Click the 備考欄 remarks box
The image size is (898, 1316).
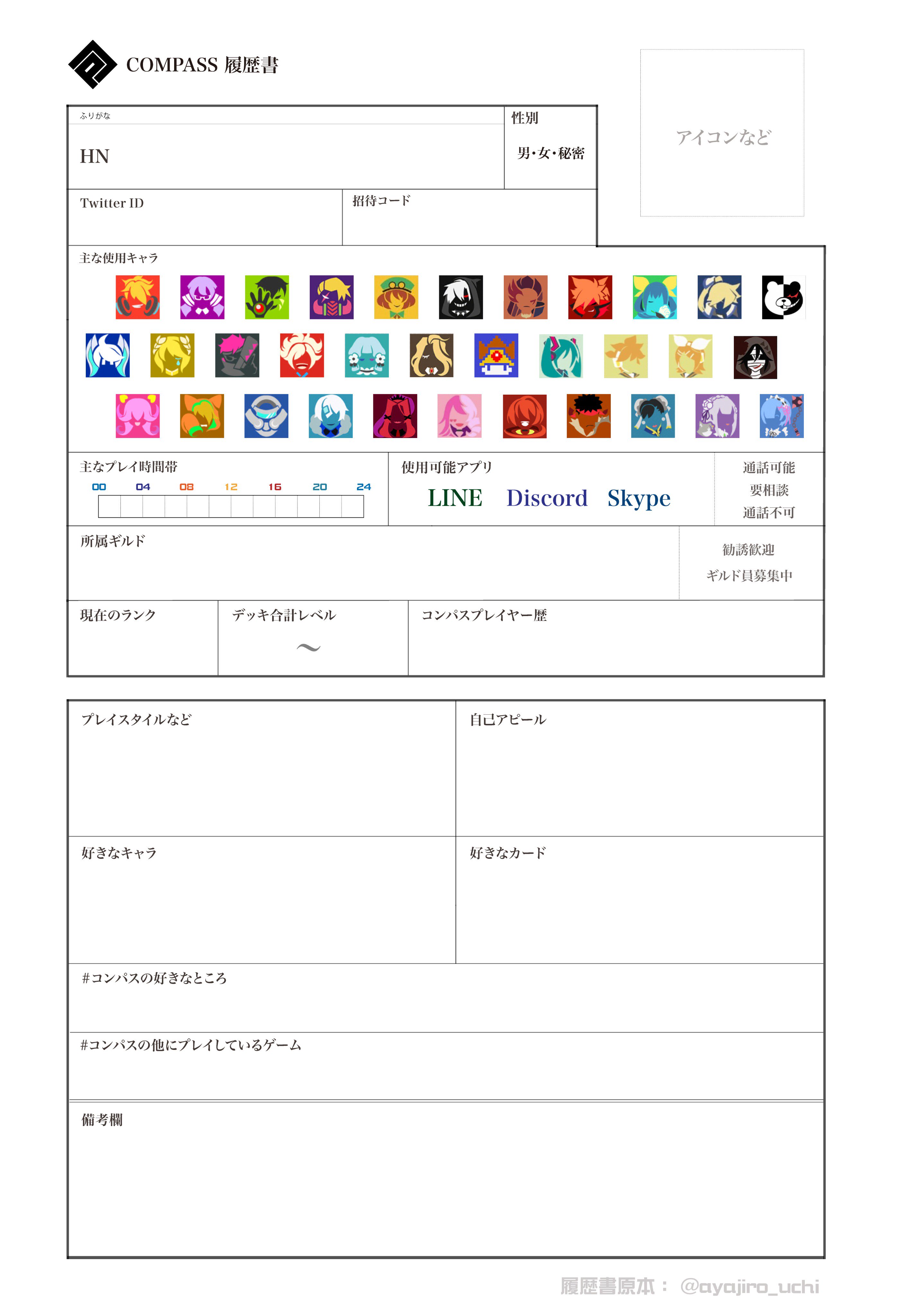coord(446,1179)
